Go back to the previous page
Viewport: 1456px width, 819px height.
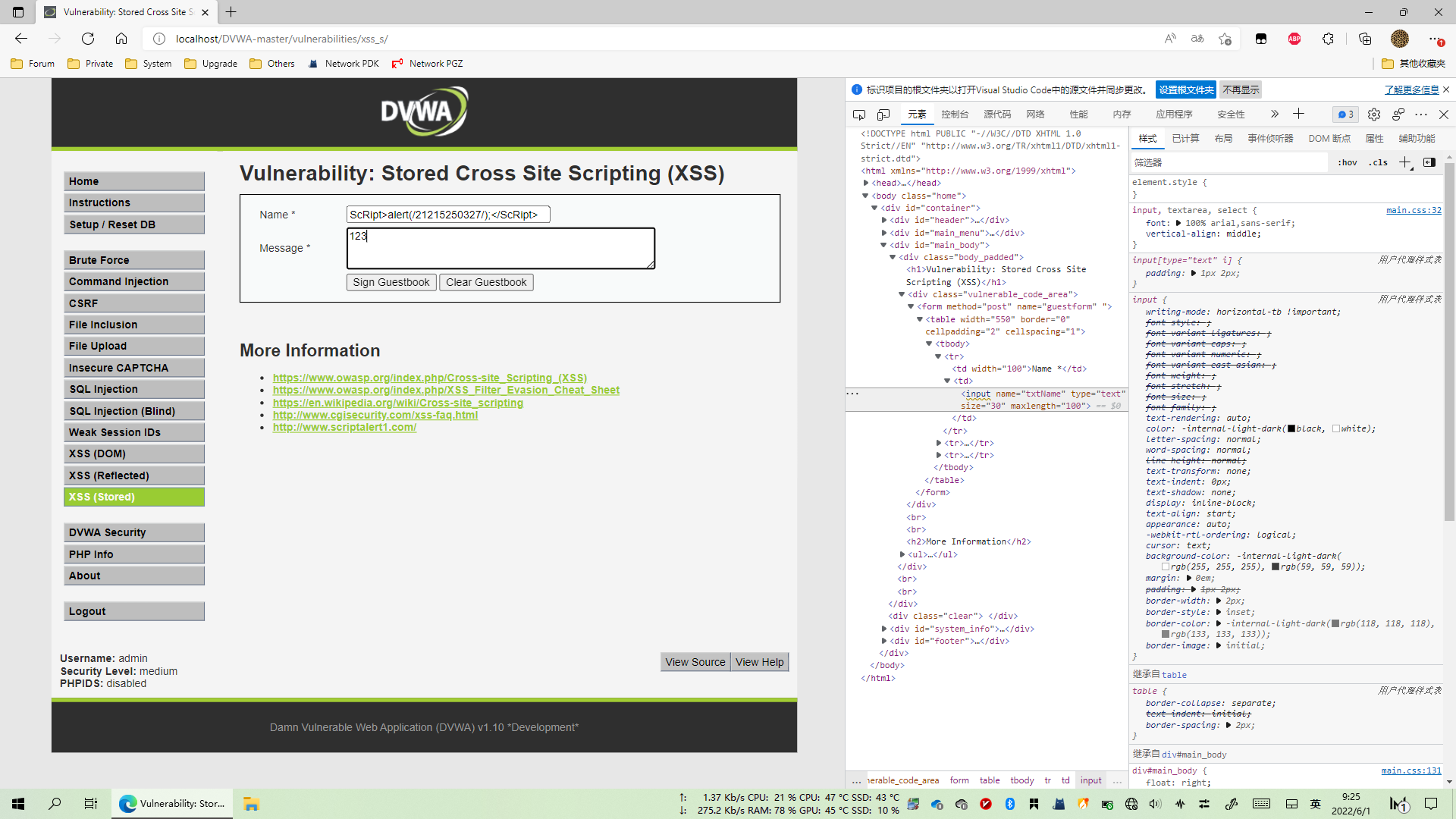[21, 39]
